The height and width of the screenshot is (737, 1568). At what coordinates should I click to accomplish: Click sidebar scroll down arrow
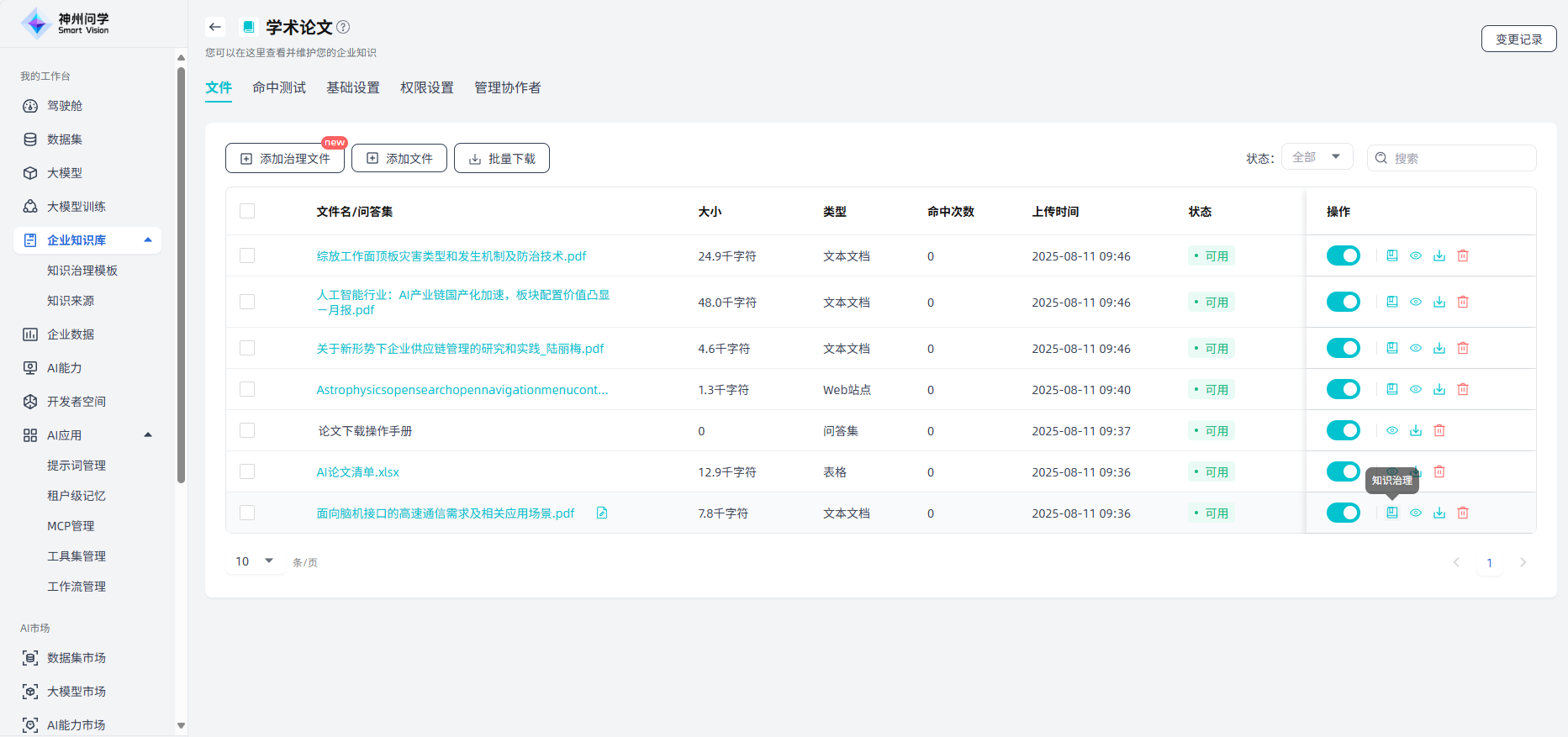click(181, 725)
